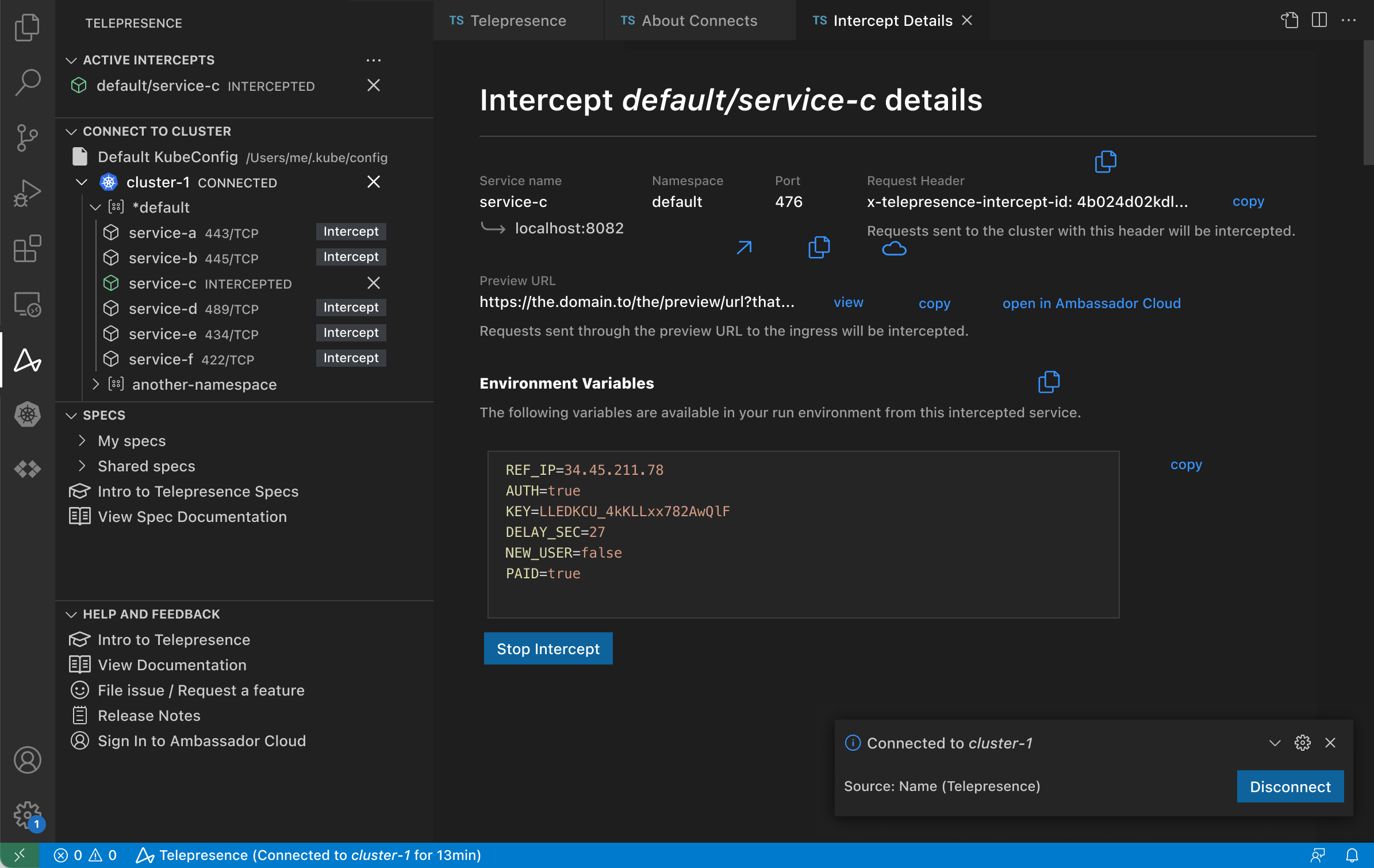Open Intro to Telepresence Specs
Image resolution: width=1374 pixels, height=868 pixels.
198,491
